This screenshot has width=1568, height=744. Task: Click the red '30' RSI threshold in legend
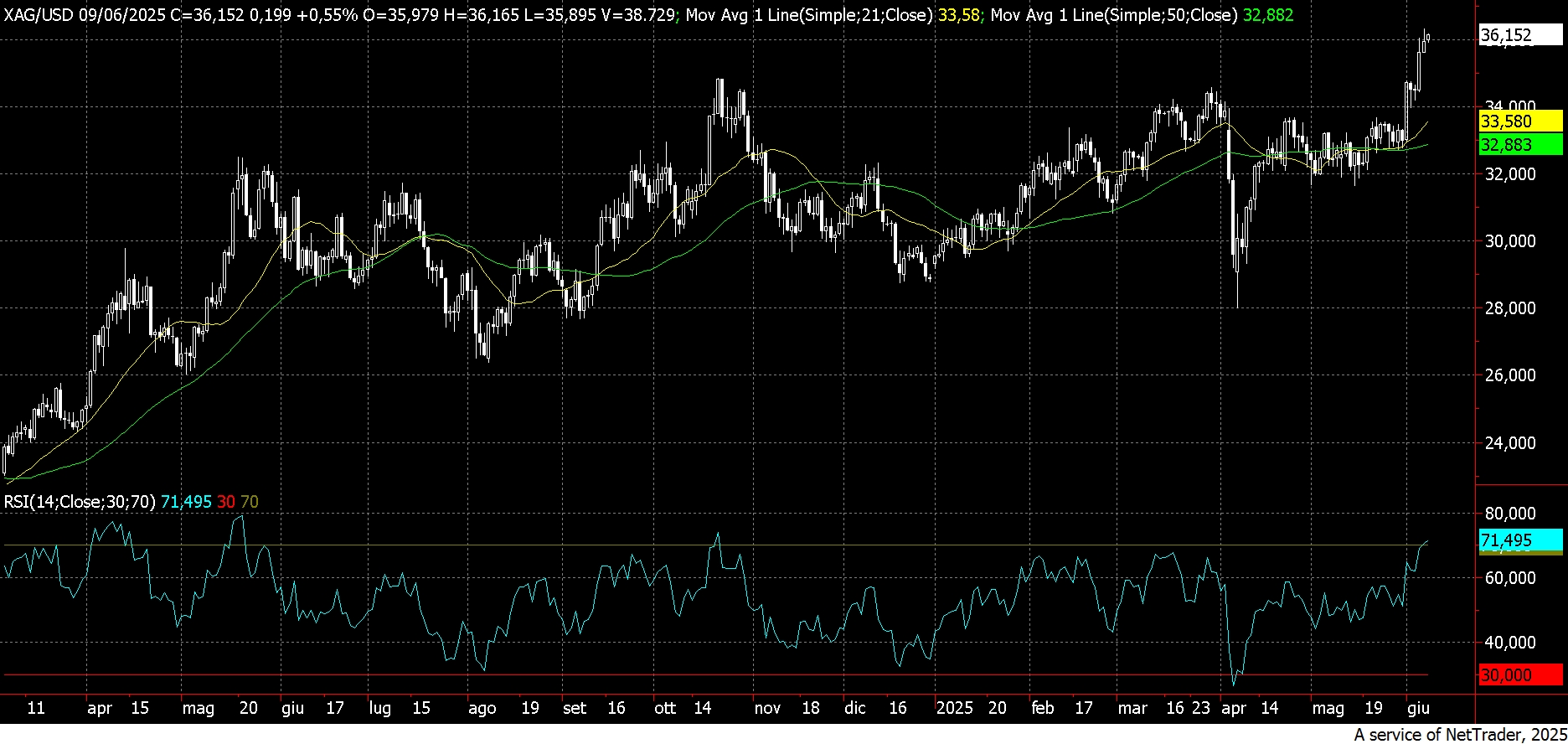coord(226,502)
